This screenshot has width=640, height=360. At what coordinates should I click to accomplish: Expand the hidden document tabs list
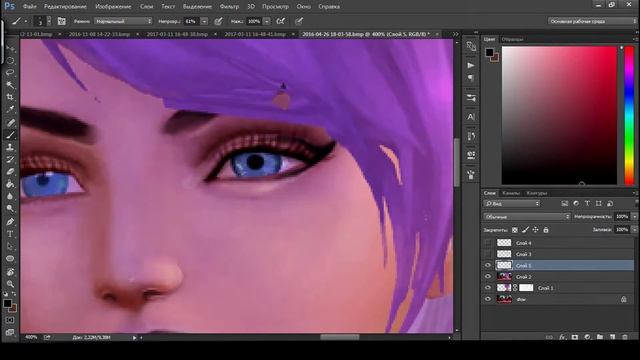[x=456, y=34]
